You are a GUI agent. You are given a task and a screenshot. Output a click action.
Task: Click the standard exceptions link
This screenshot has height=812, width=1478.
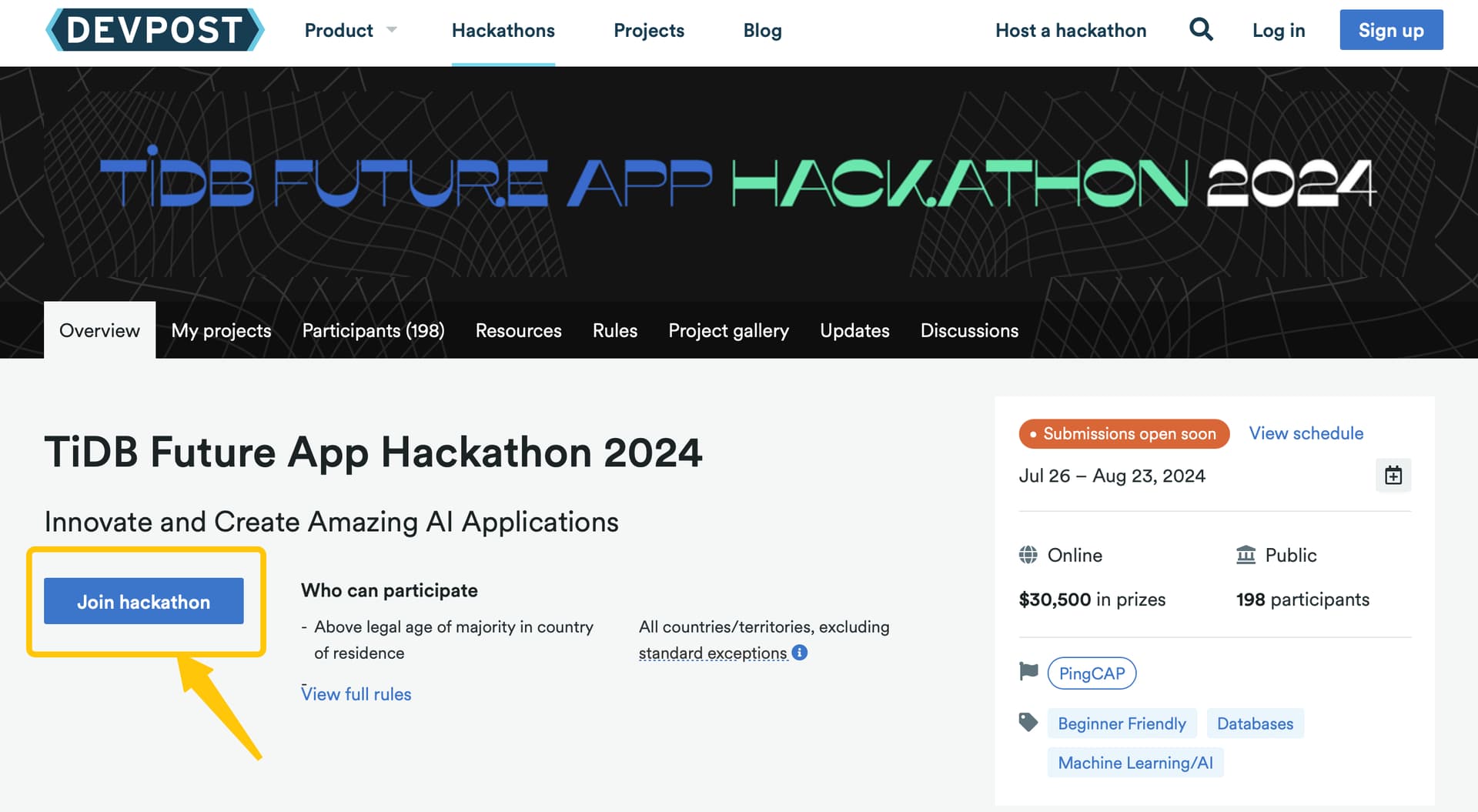pyautogui.click(x=713, y=653)
